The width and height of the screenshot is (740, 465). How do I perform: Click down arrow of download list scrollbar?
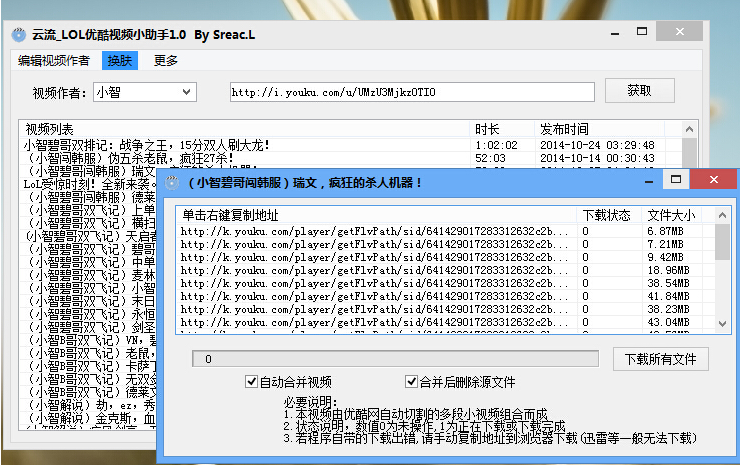[x=723, y=324]
